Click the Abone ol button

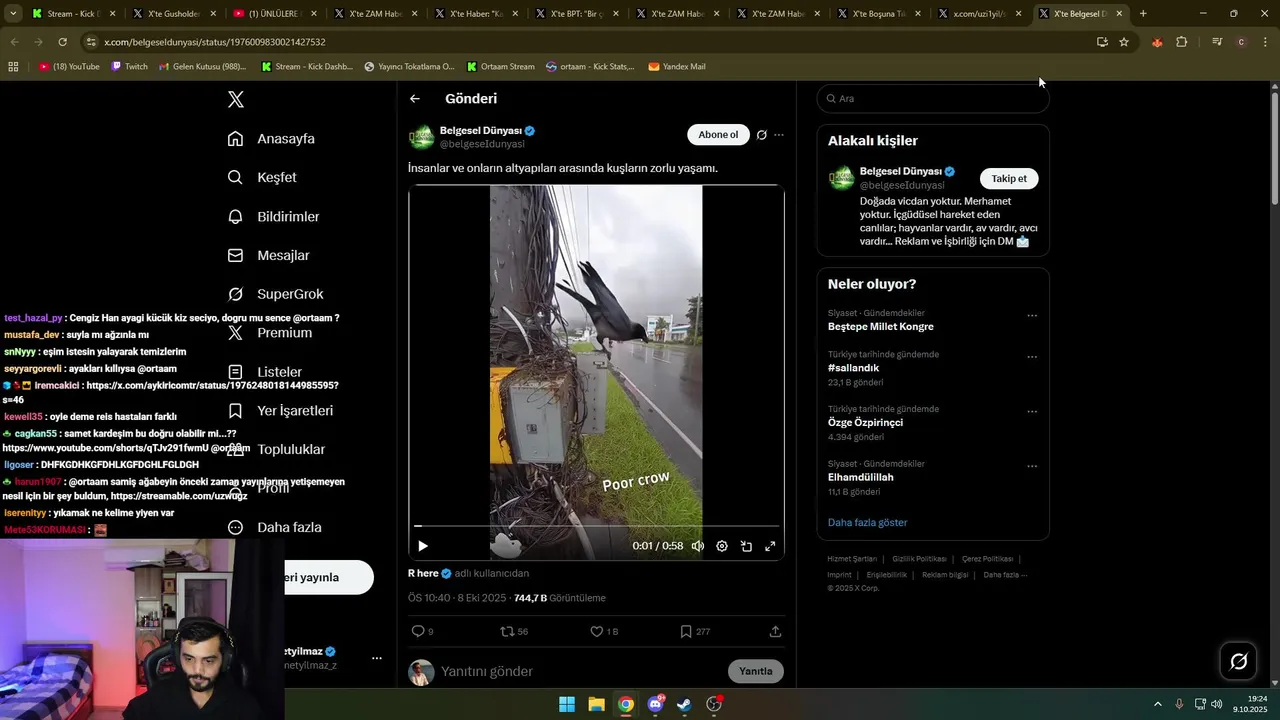[718, 135]
